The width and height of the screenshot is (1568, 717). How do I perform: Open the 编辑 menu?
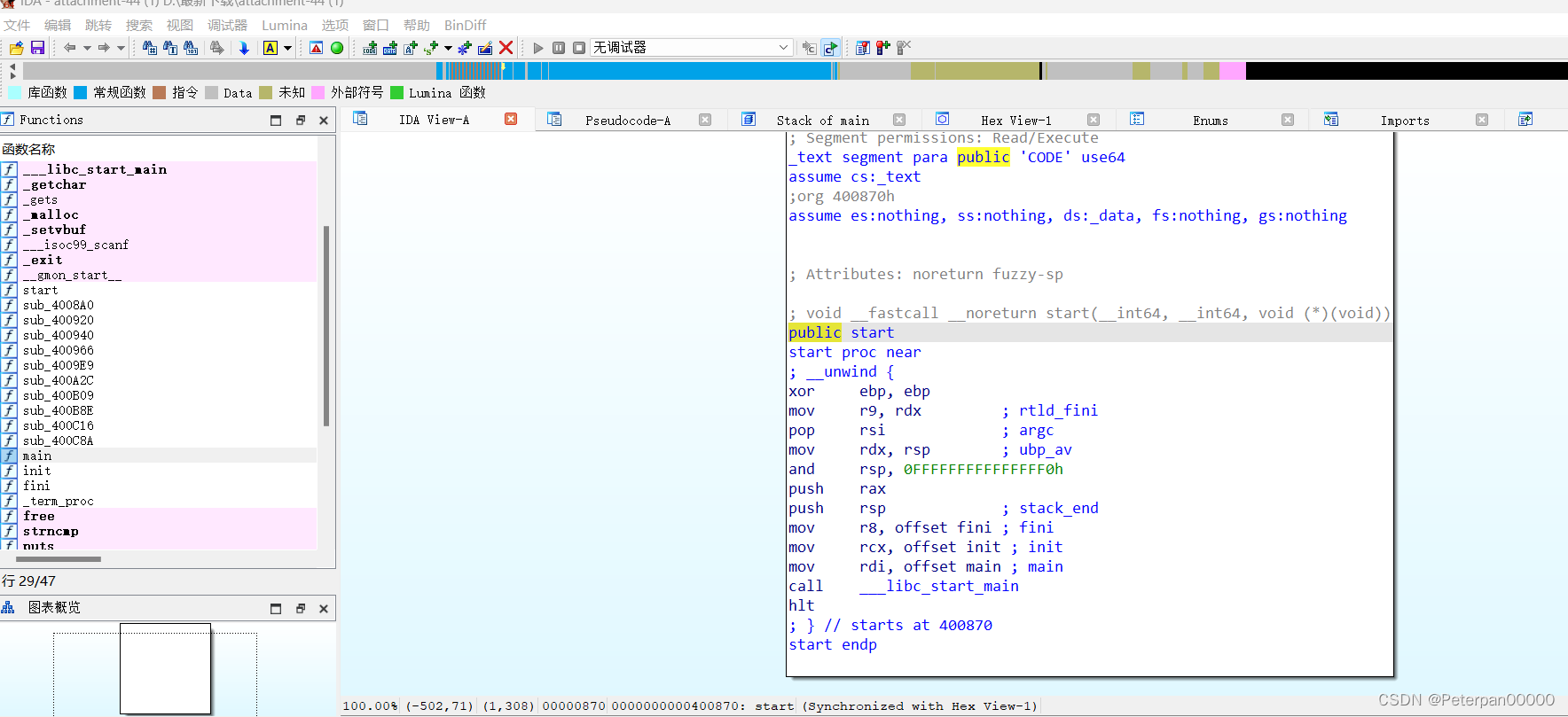click(x=58, y=25)
